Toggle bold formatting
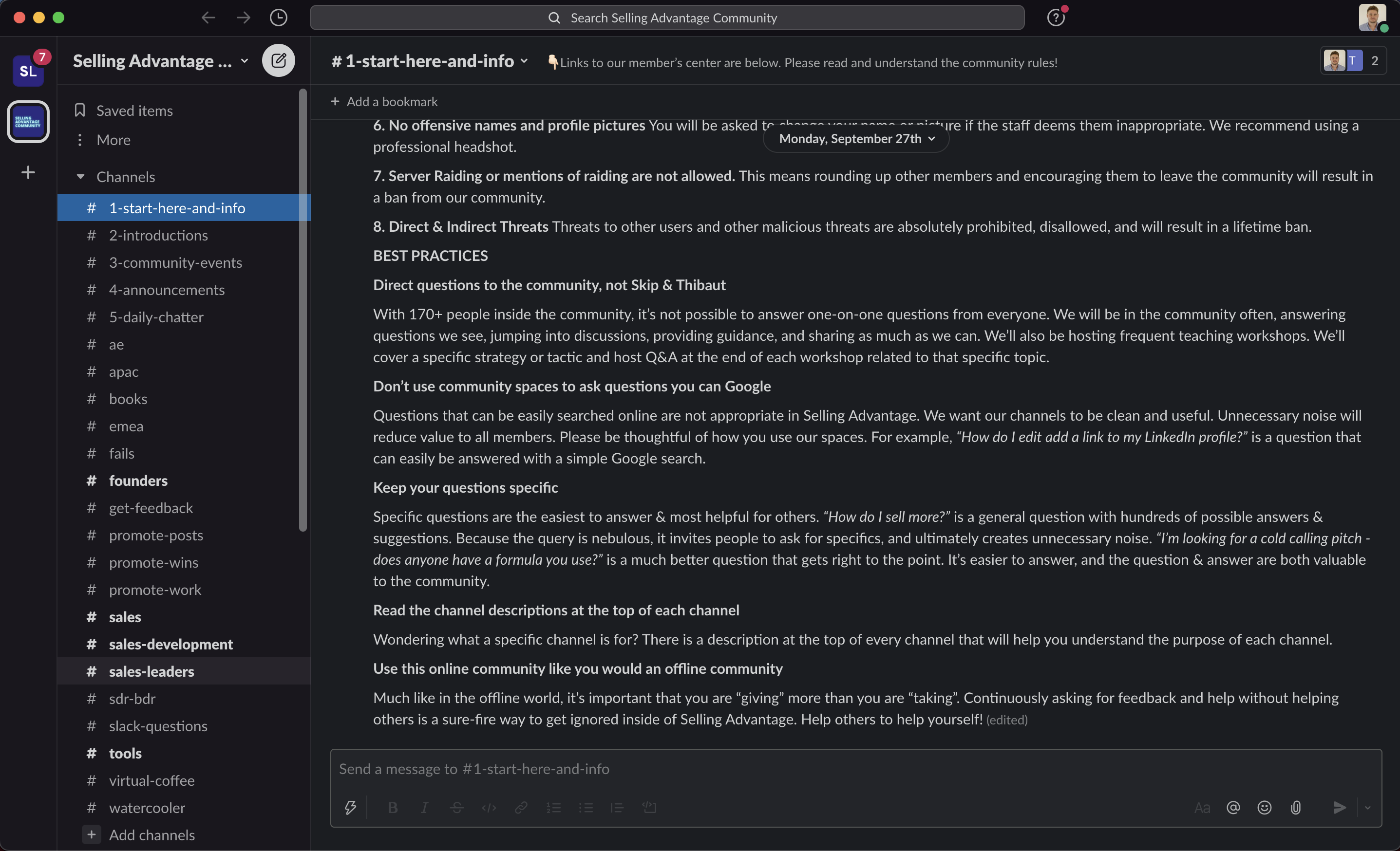1400x851 pixels. pyautogui.click(x=393, y=807)
